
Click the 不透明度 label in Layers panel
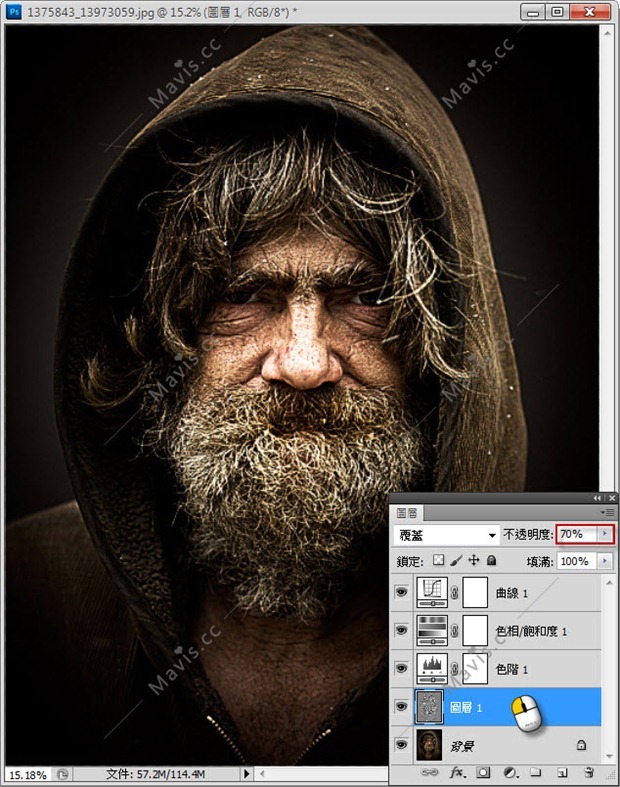528,535
